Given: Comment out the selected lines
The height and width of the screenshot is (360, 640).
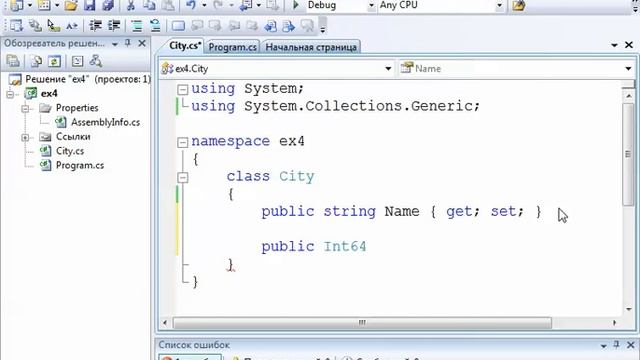Looking at the screenshot, I should (x=137, y=26).
